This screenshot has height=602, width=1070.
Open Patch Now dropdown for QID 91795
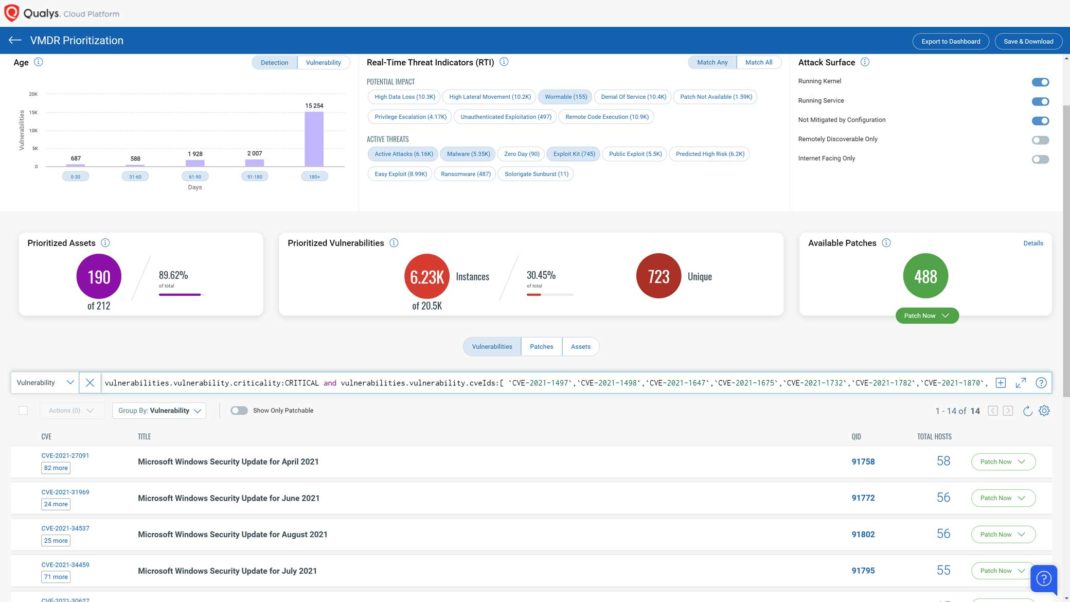[1002, 571]
